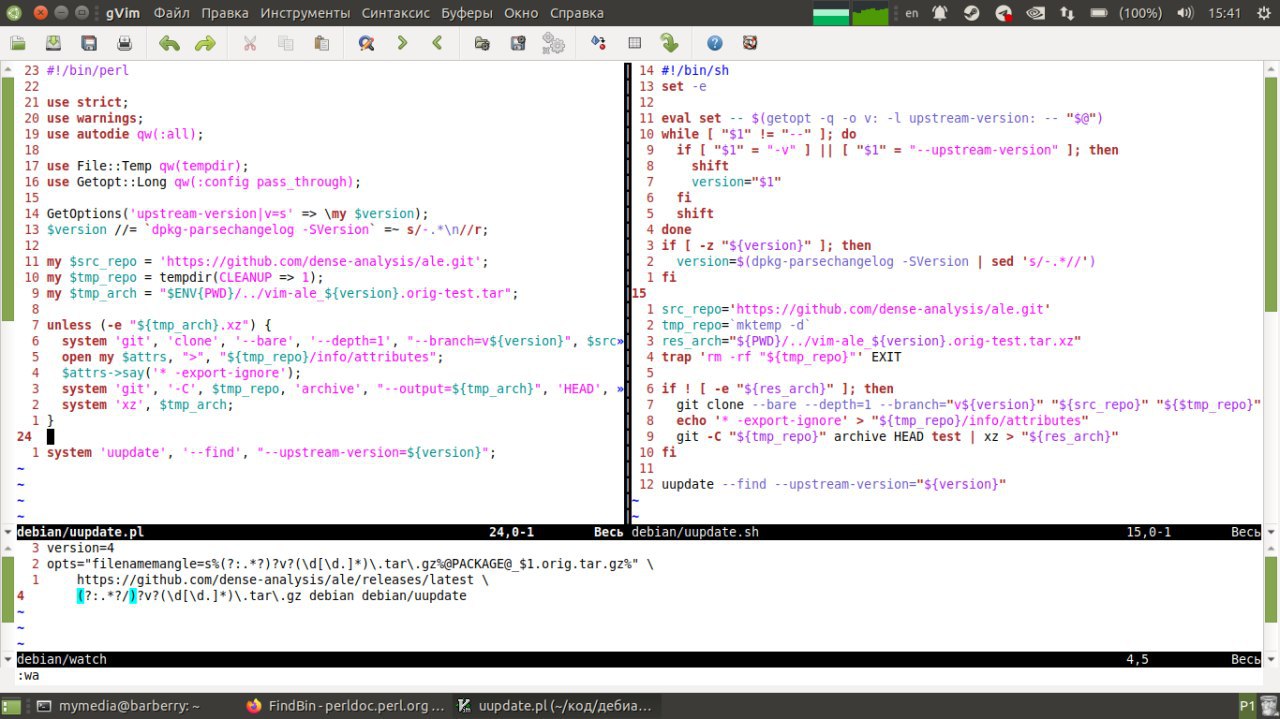This screenshot has height=719, width=1280.
Task: Open Vim help question-mark icon
Action: pos(714,43)
